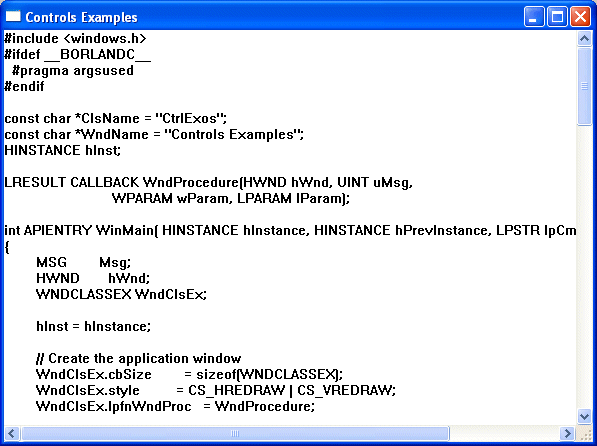Click the Controls Examples title bar text

coord(81,18)
